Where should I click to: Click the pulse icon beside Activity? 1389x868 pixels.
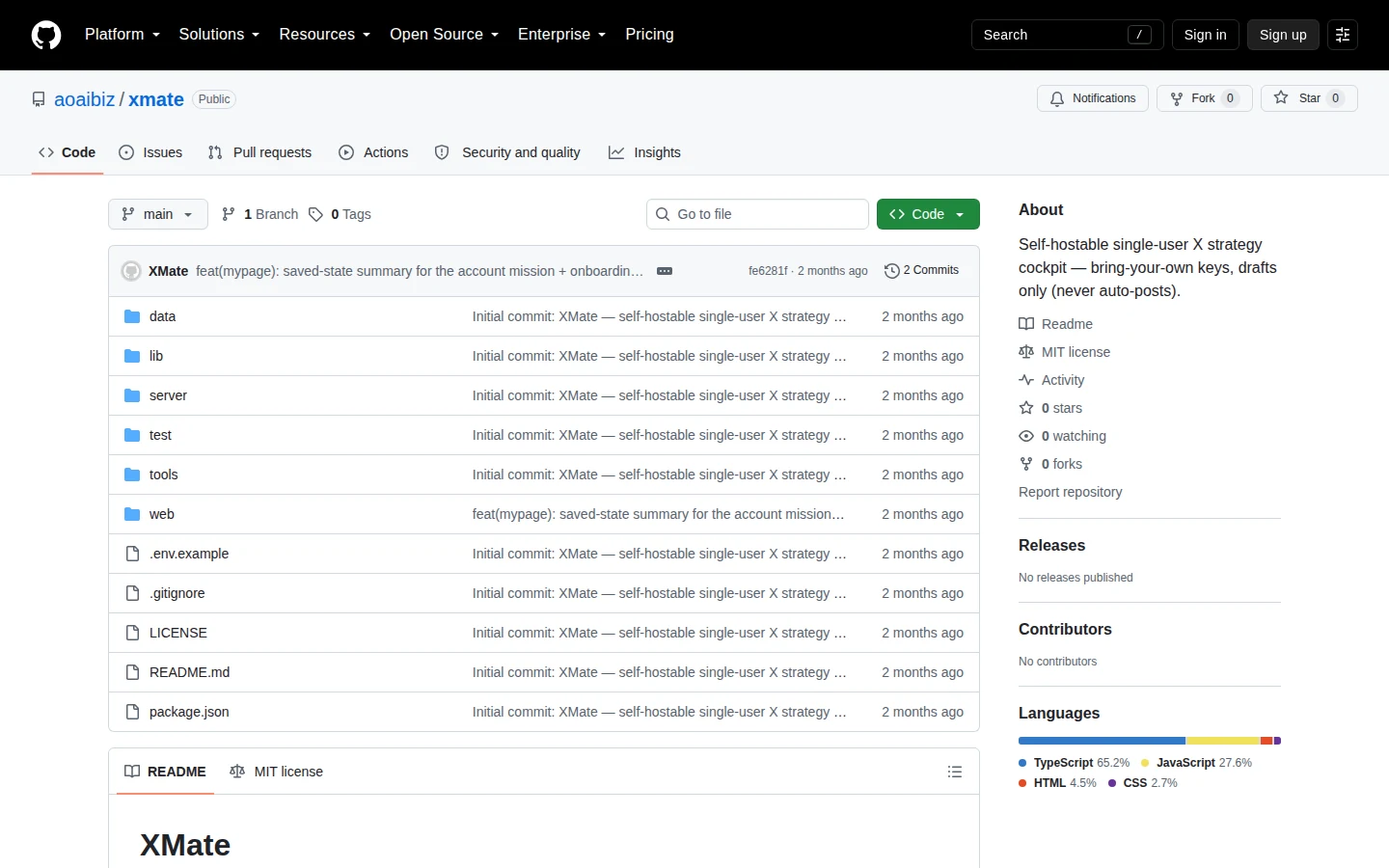pyautogui.click(x=1026, y=380)
